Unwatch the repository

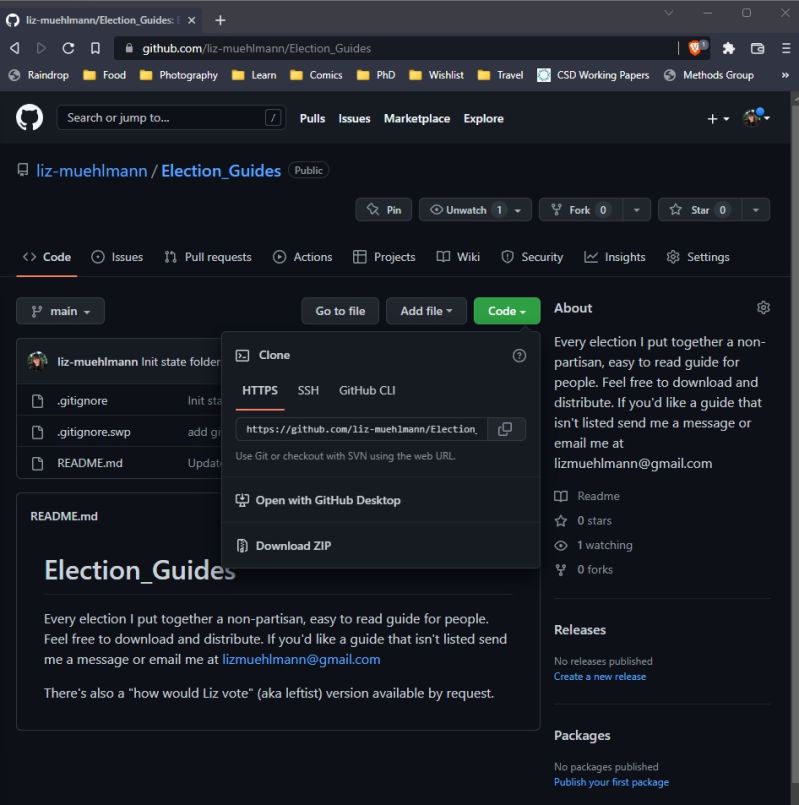click(x=475, y=209)
